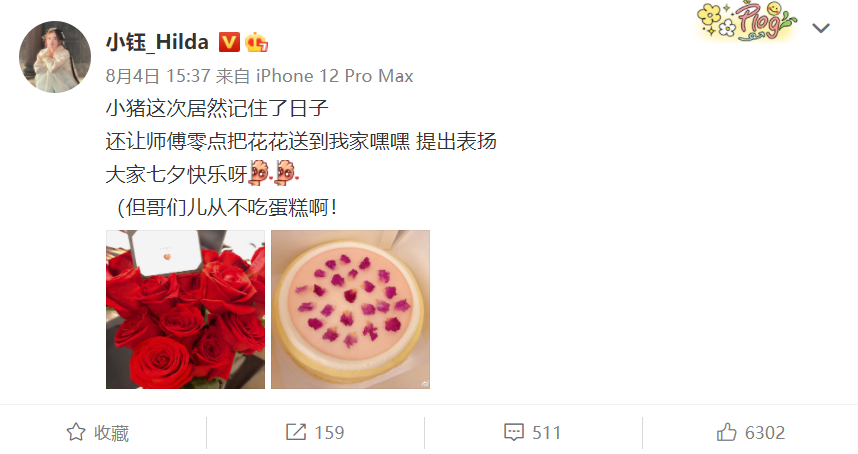Open the 8月4日 15:37 timestamp link

pos(158,75)
